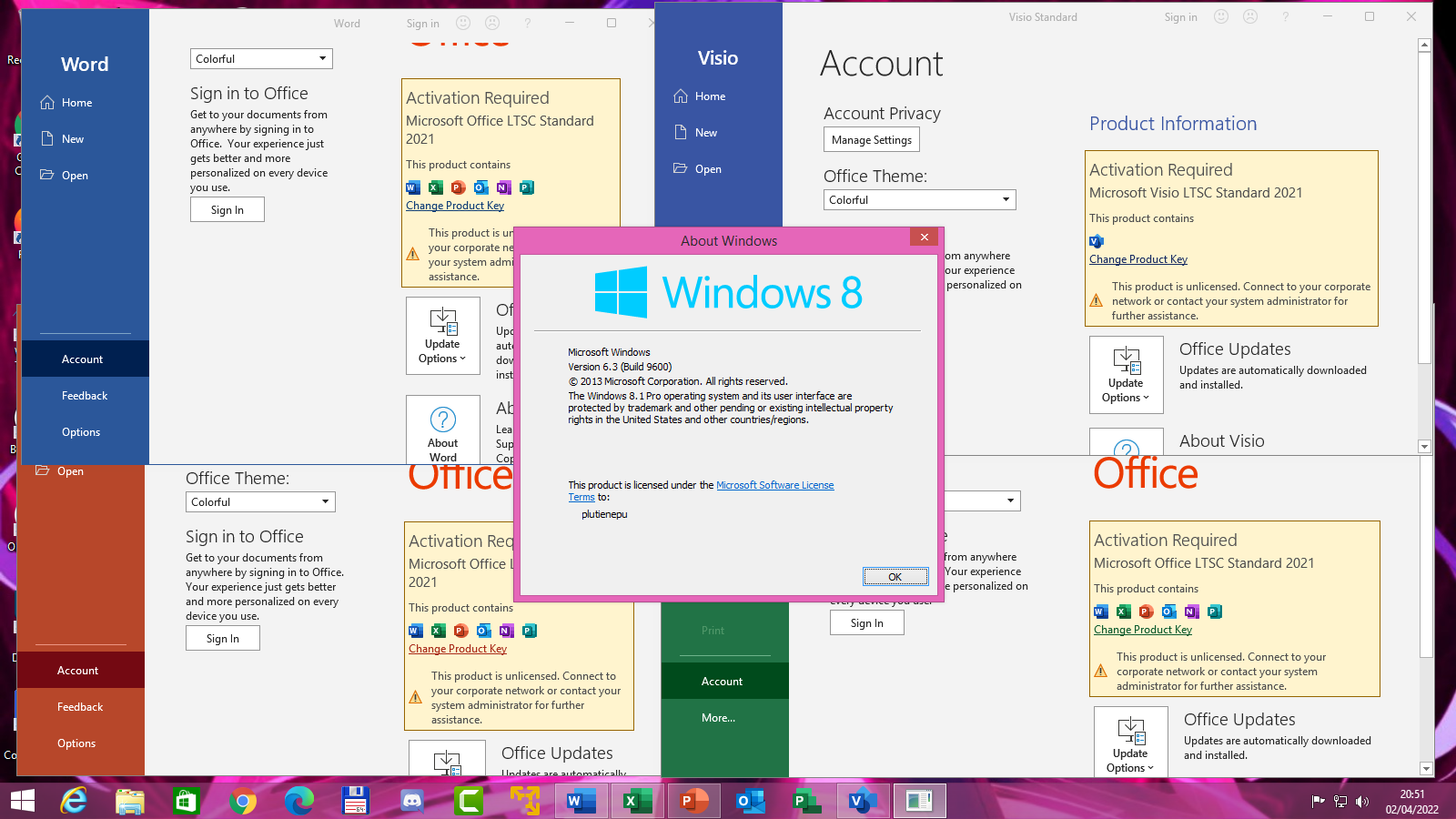Open Feedback in Word's blue sidebar
The height and width of the screenshot is (819, 1456).
click(85, 396)
